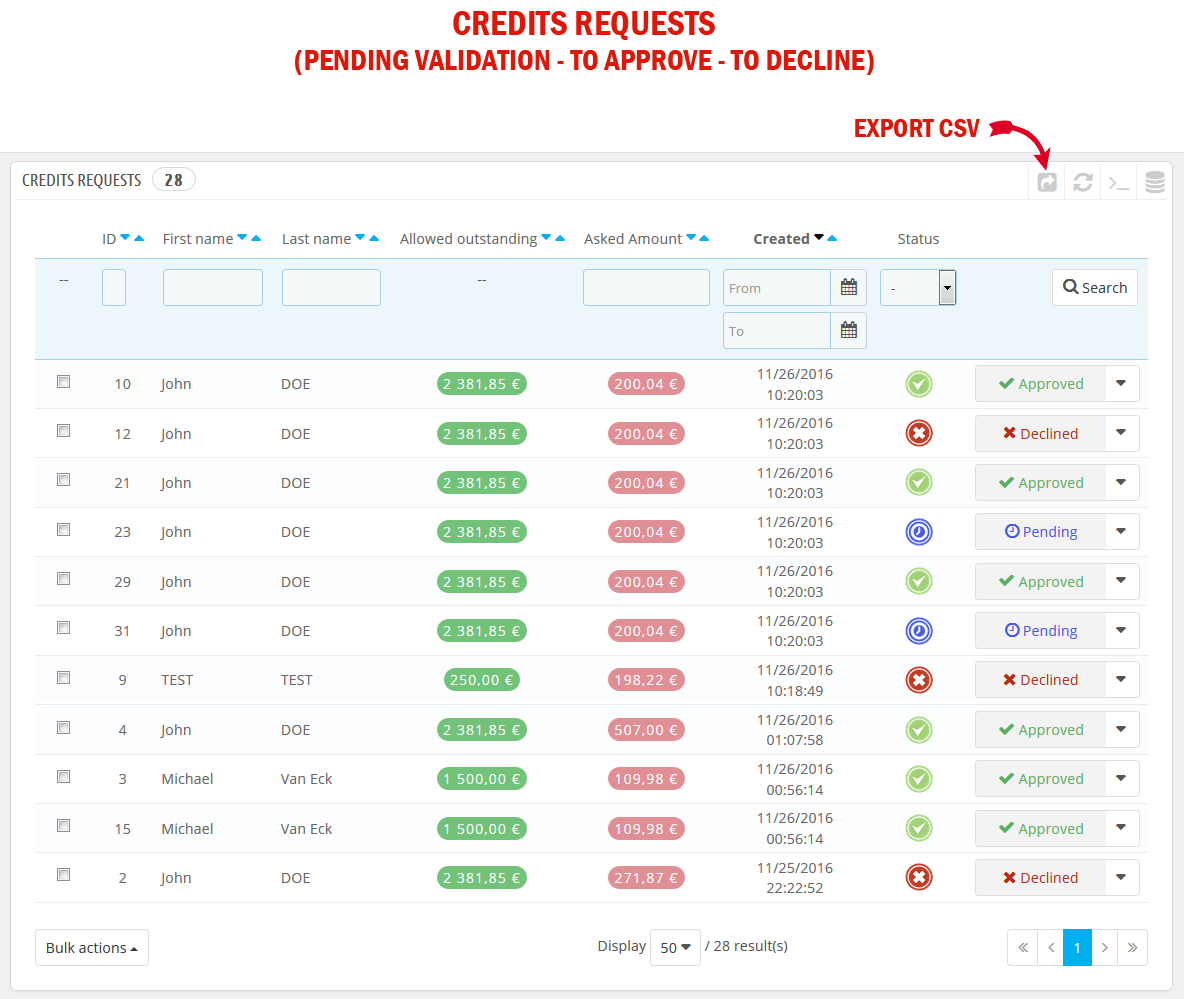Sort by the Created column header

781,239
